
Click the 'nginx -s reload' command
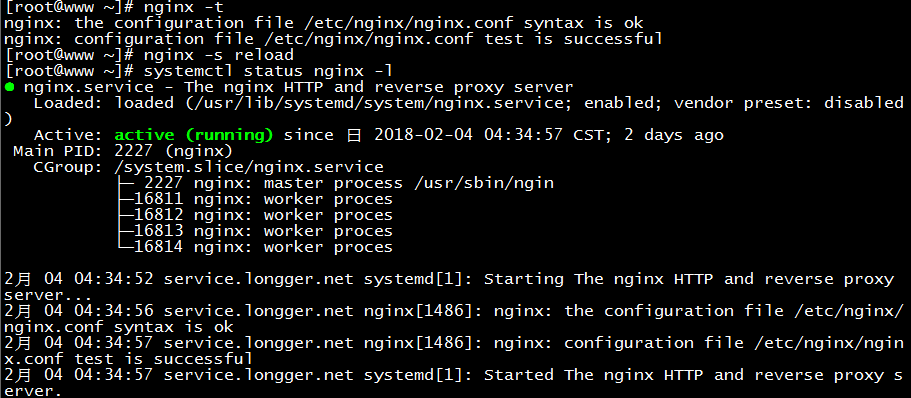[x=218, y=56]
